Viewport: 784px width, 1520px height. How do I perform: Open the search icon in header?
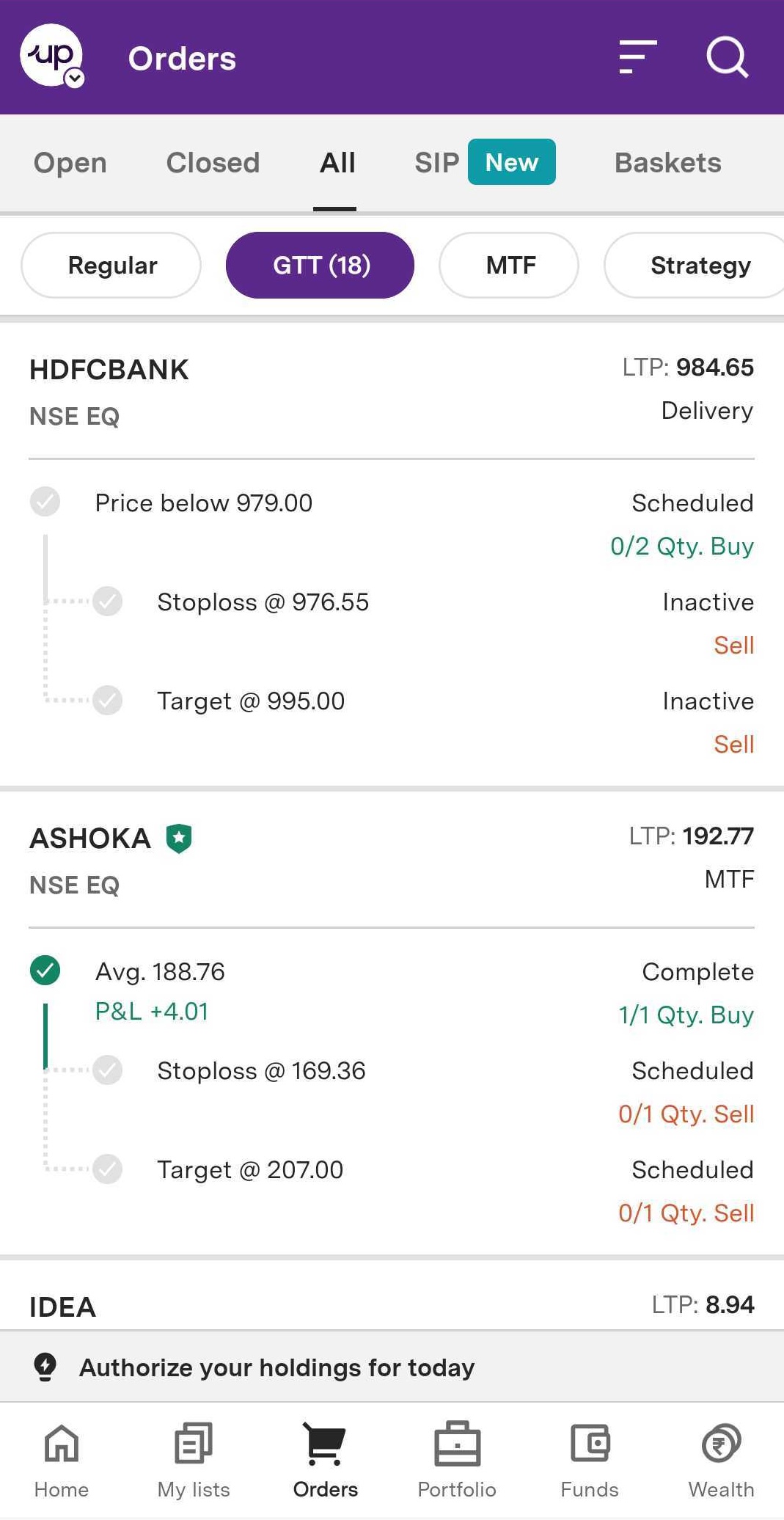[x=727, y=57]
